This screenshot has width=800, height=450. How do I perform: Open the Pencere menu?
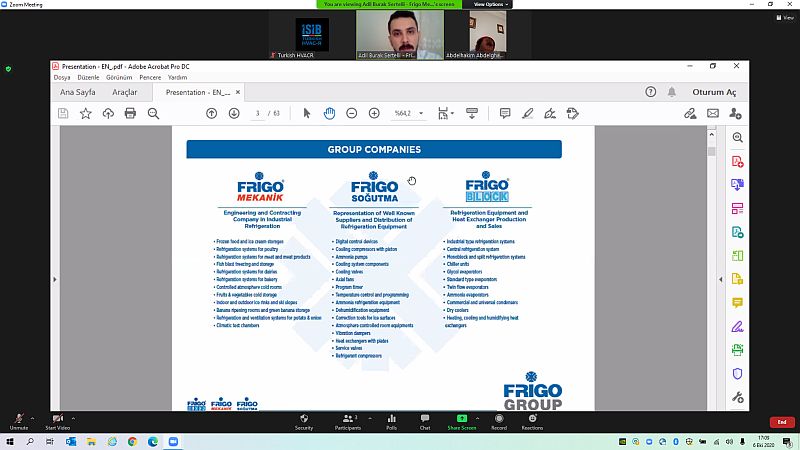tap(150, 78)
